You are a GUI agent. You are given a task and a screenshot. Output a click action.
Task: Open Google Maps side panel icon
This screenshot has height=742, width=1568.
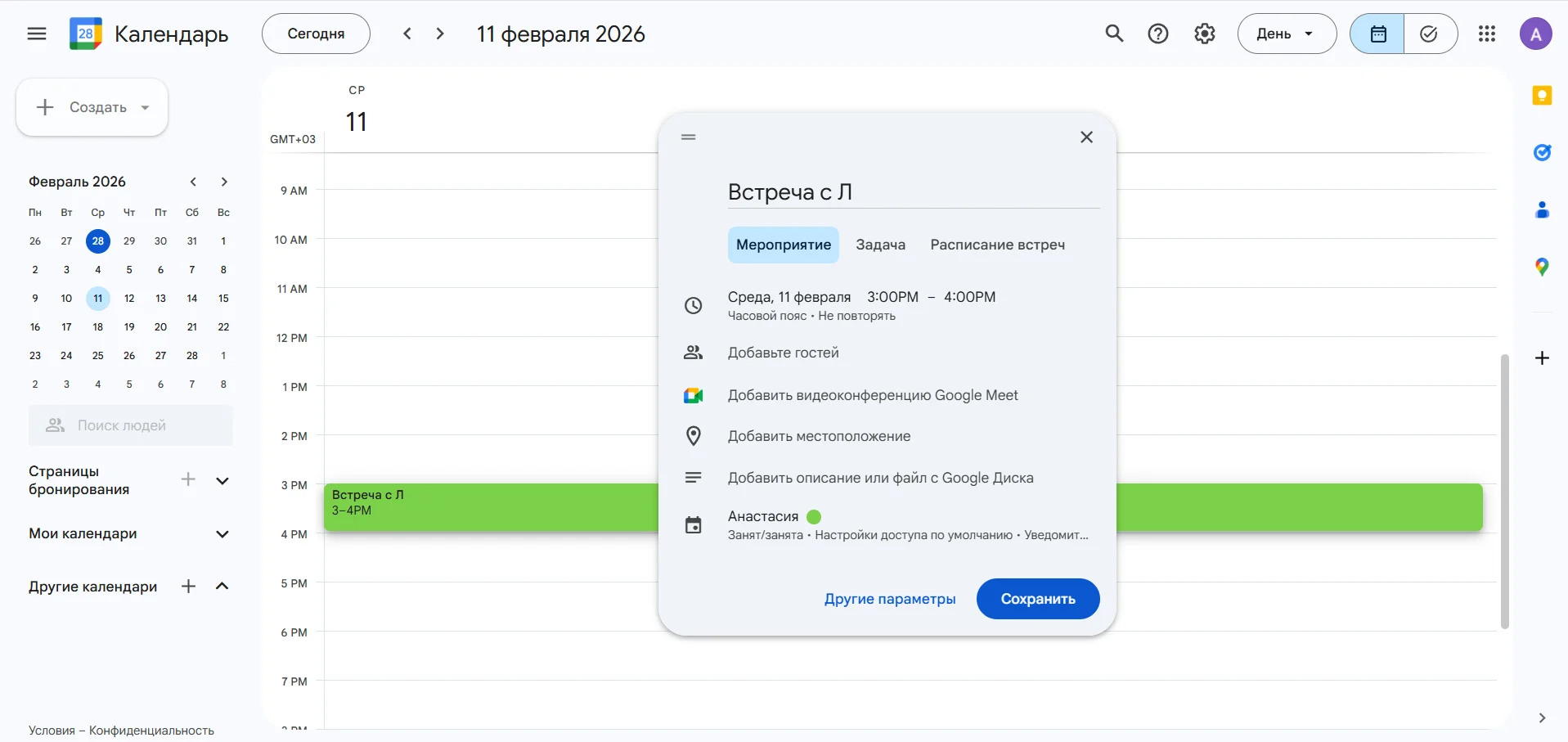coord(1542,267)
